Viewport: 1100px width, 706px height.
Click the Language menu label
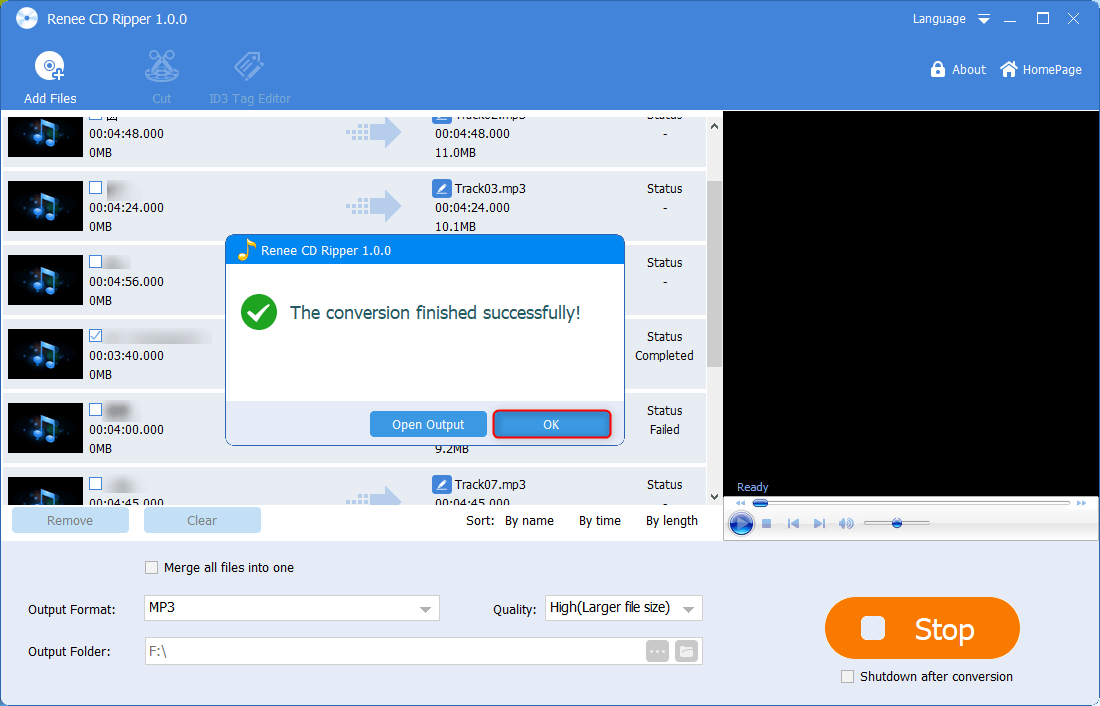939,19
